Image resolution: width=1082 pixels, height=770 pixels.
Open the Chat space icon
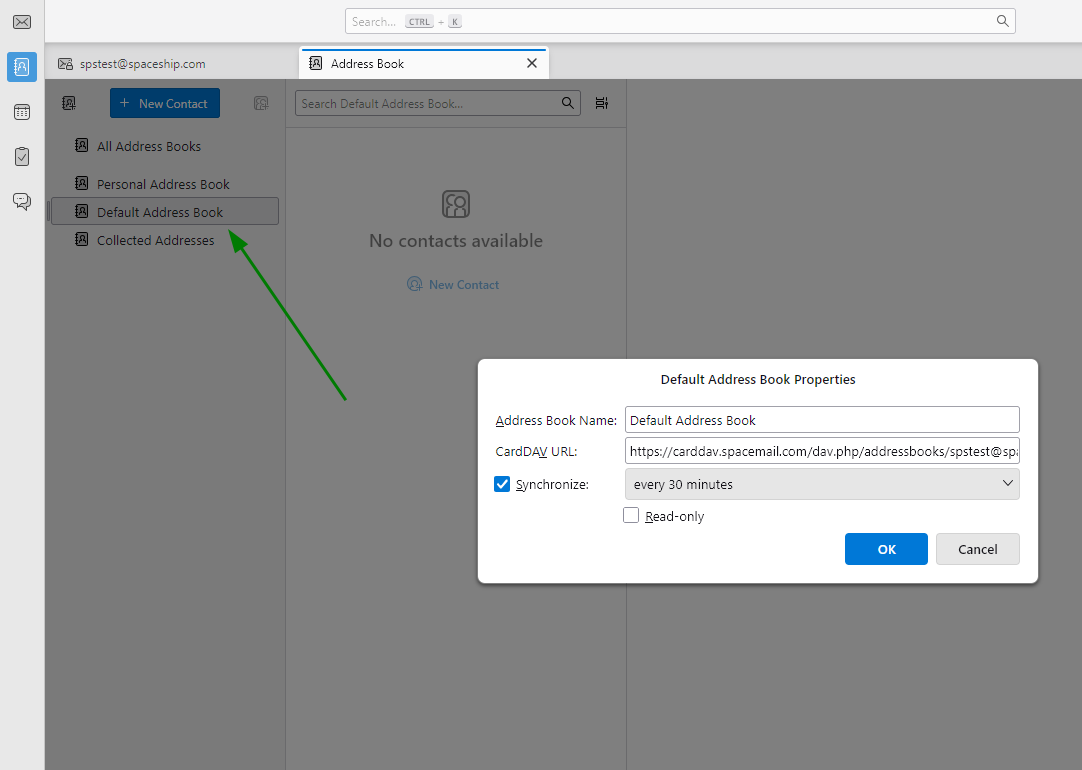[x=21, y=201]
